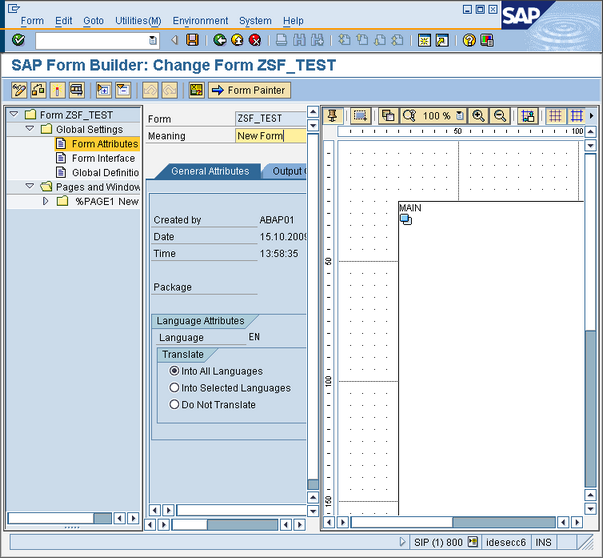Image resolution: width=603 pixels, height=558 pixels.
Task: Click the Expand node toolbar icon
Action: [x=104, y=90]
